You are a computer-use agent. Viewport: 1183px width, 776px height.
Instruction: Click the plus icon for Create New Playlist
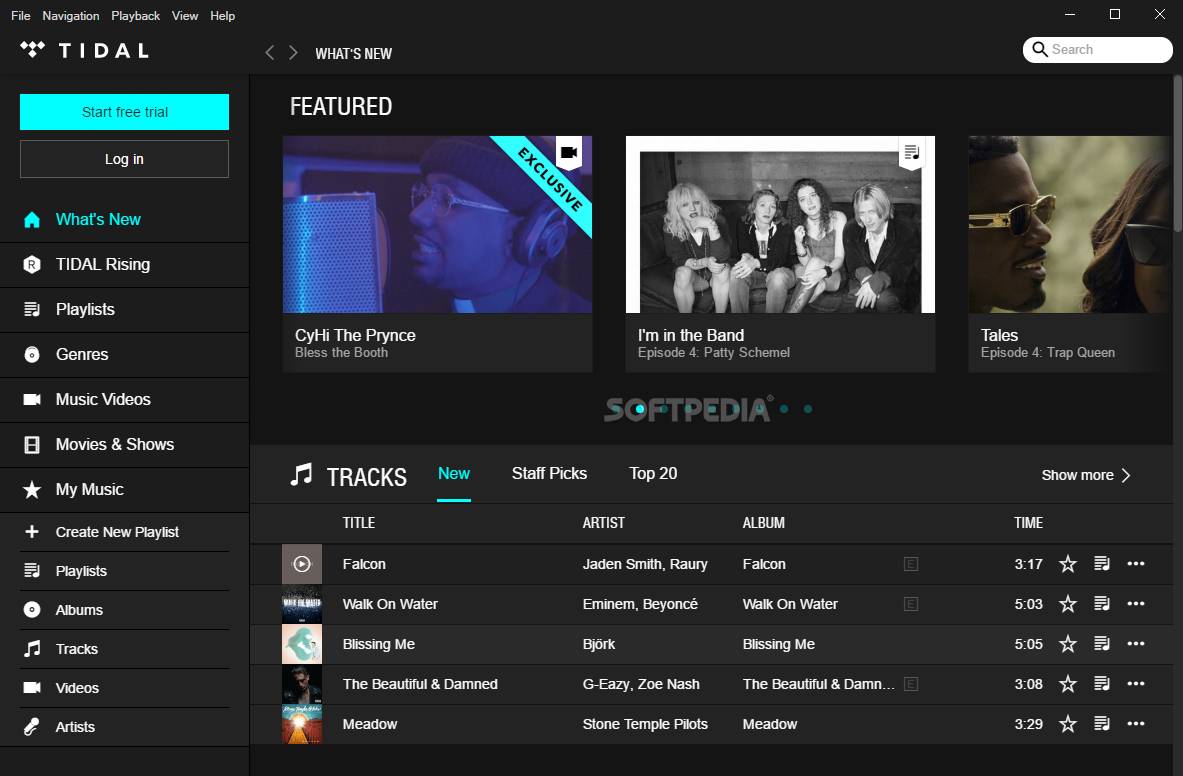pyautogui.click(x=32, y=532)
